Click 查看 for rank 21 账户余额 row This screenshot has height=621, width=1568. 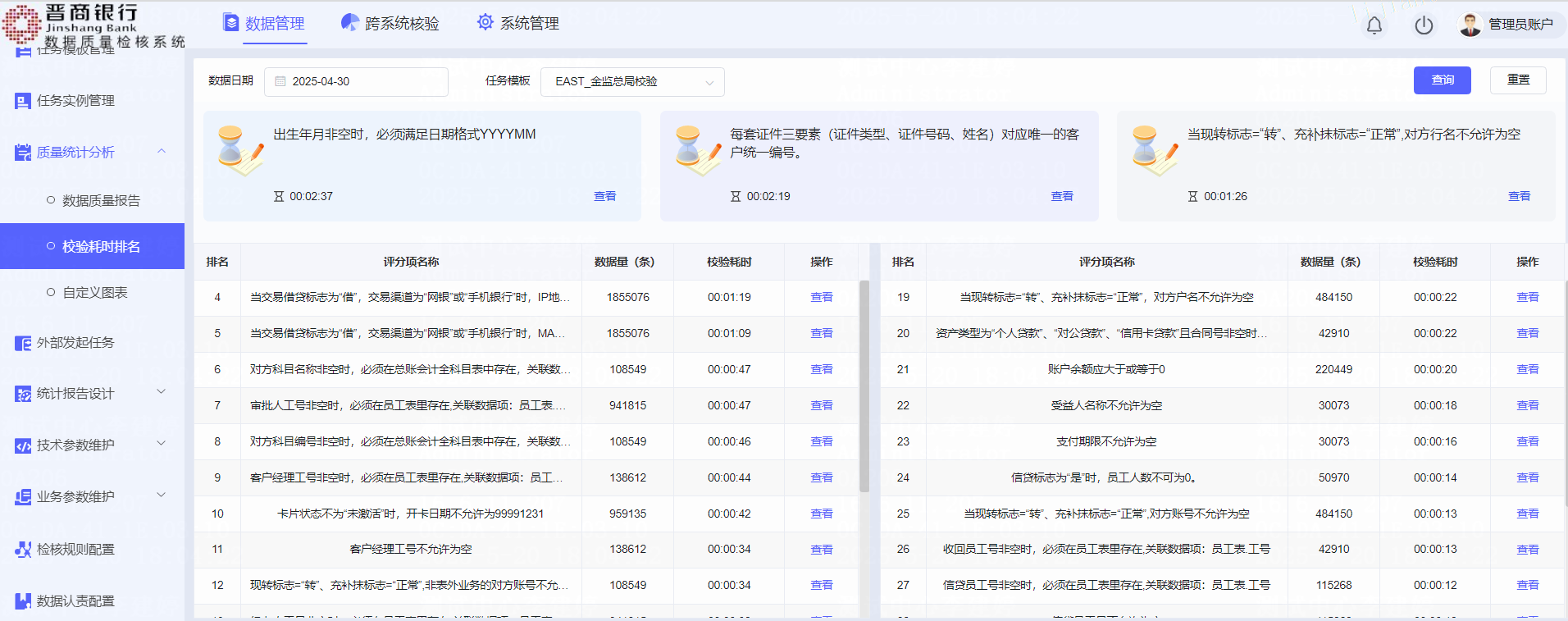(1528, 369)
